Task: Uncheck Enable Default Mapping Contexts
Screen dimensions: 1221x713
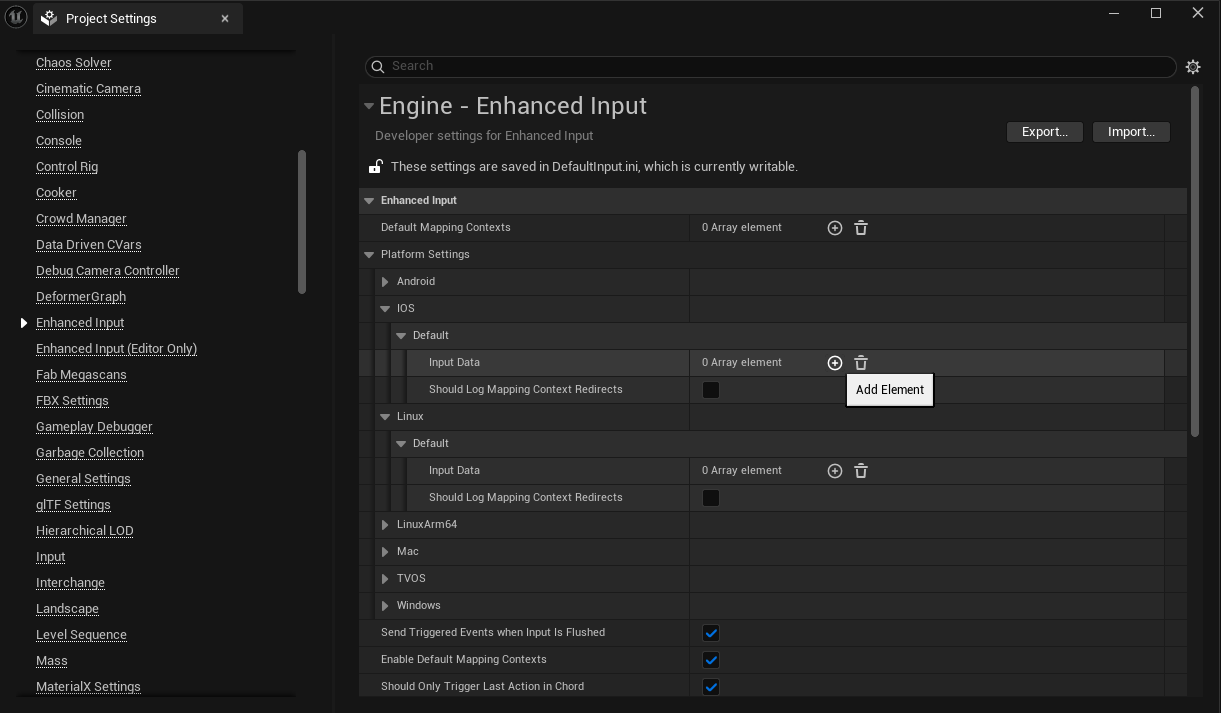Action: point(711,660)
